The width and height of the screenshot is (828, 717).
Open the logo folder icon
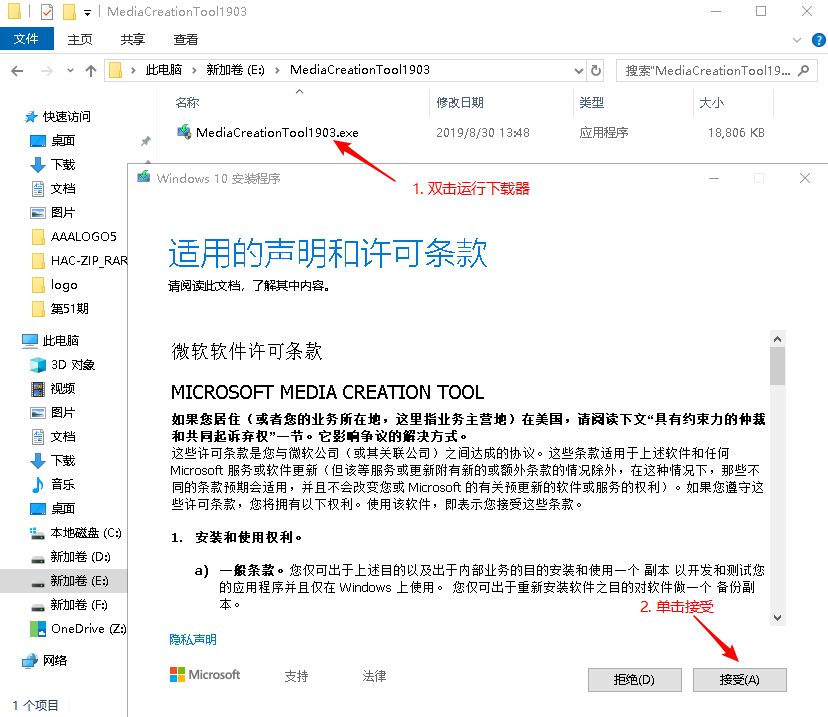click(38, 285)
